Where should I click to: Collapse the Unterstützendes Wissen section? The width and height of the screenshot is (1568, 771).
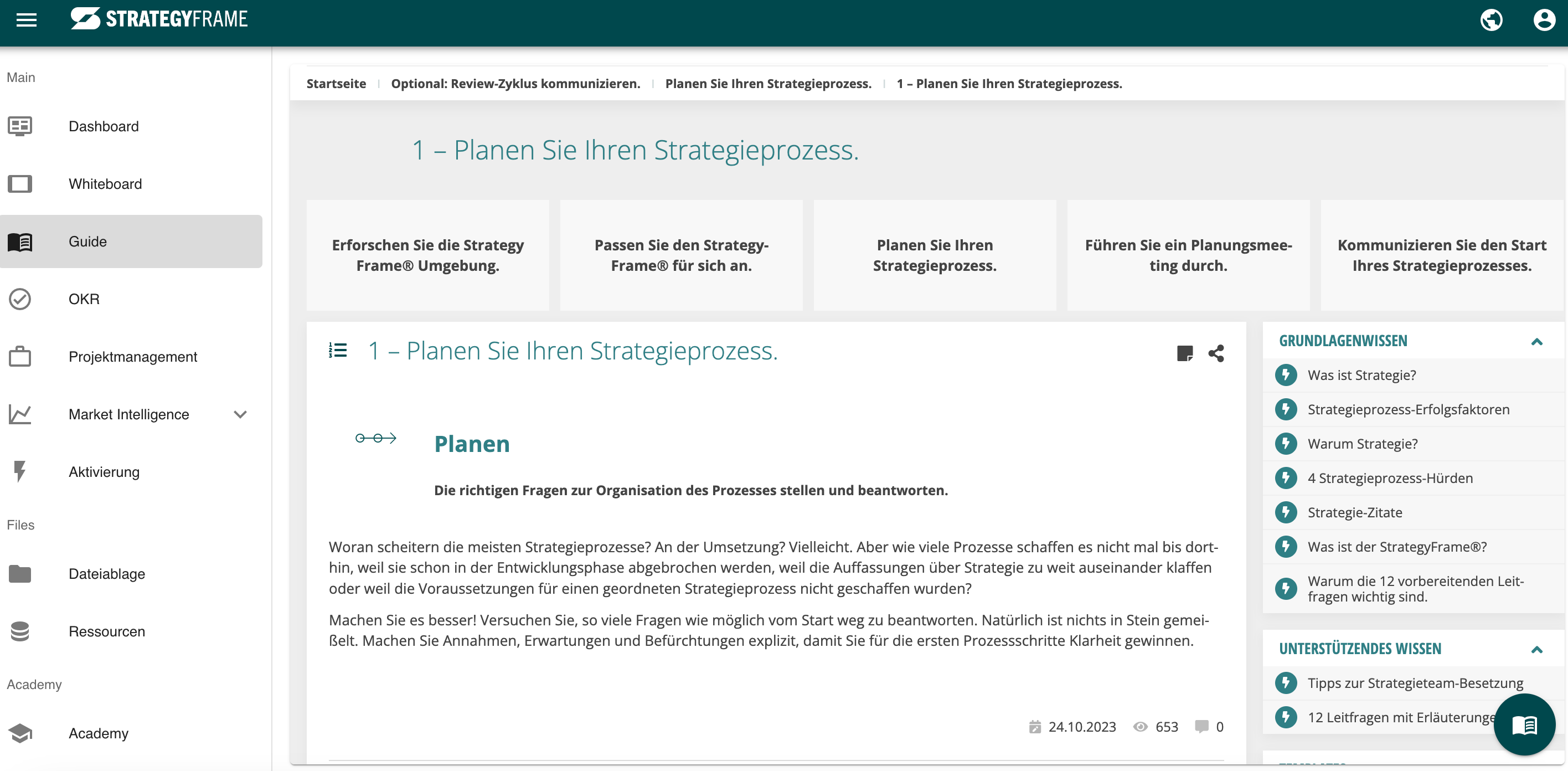(x=1536, y=649)
